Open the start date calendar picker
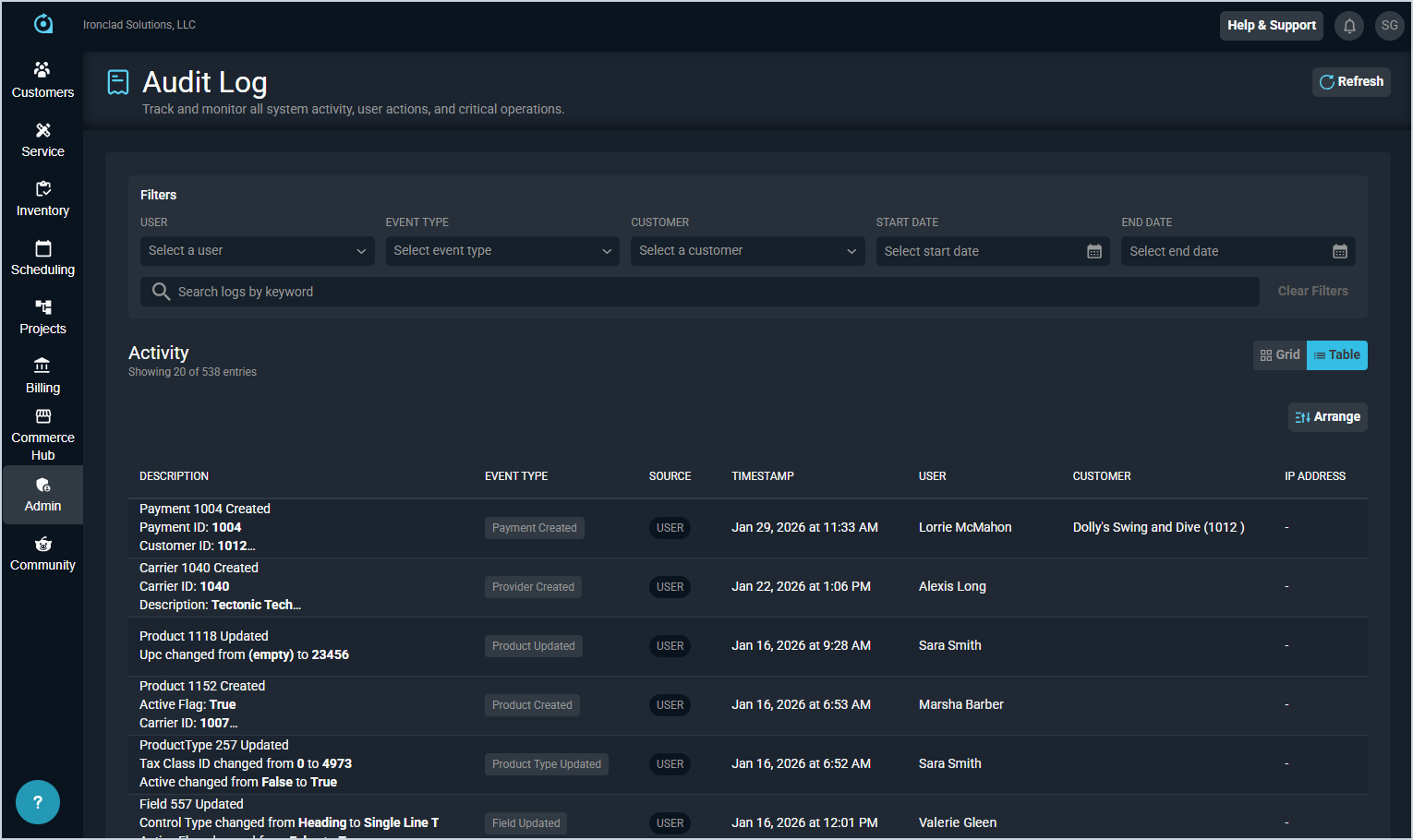 pyautogui.click(x=1094, y=251)
